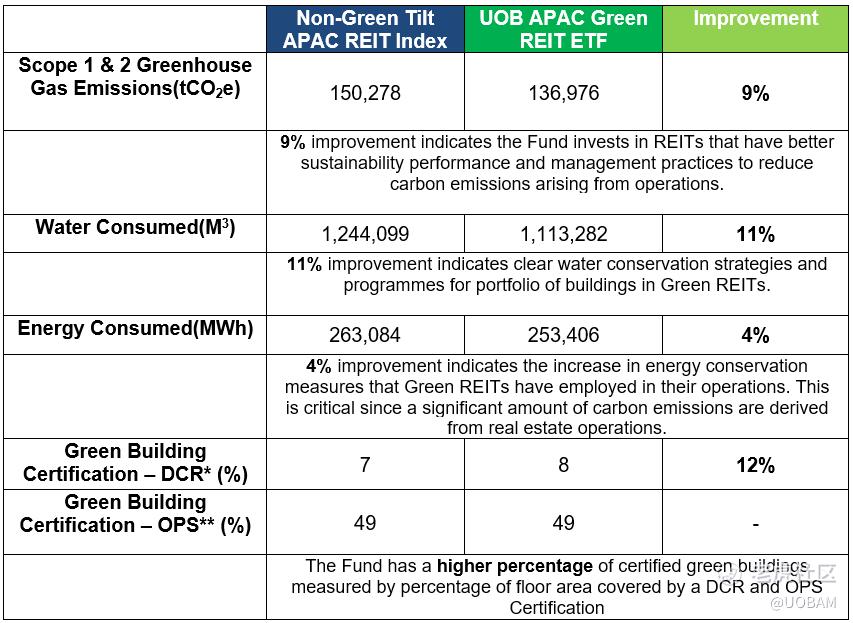Click the 'UOB APAC Green REIT ETF' header
This screenshot has width=853, height=623.
(x=563, y=29)
